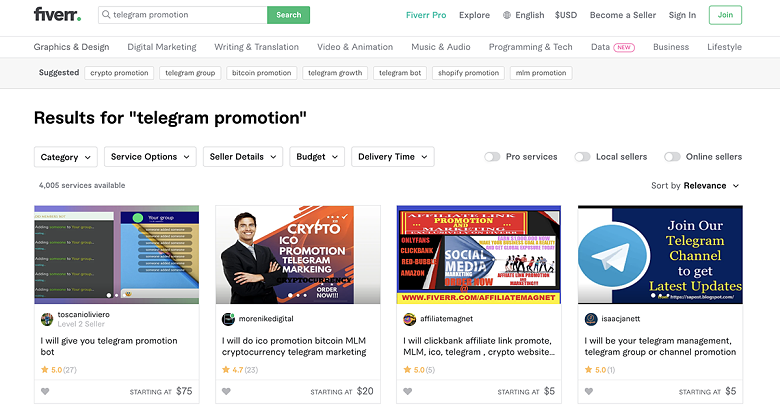Open the telegram promotion bot thumbnail
This screenshot has width=780, height=410.
(116, 255)
